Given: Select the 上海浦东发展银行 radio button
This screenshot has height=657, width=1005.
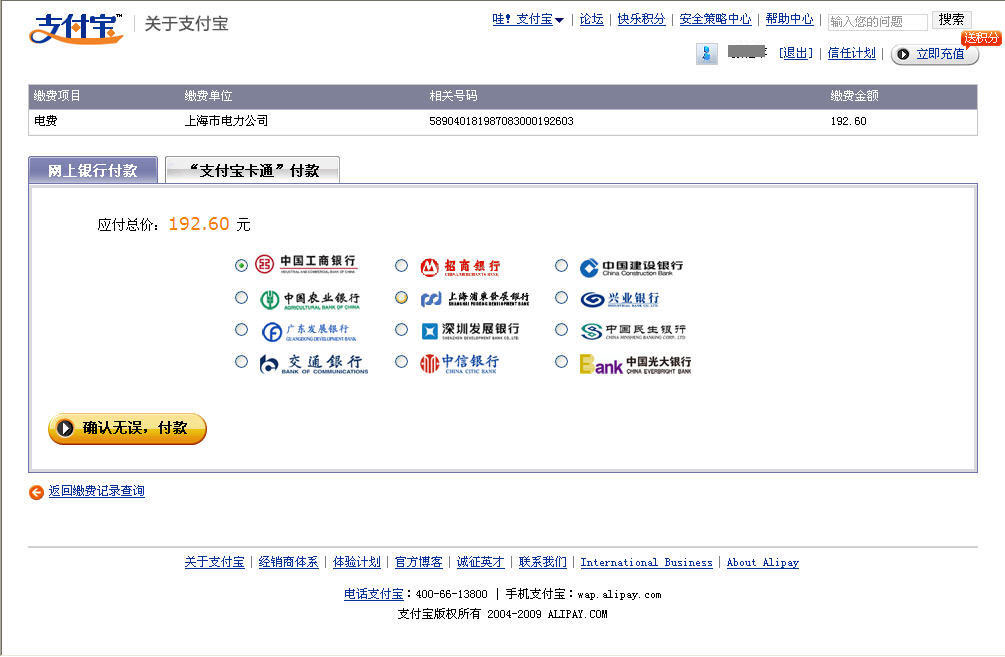Looking at the screenshot, I should pos(401,297).
